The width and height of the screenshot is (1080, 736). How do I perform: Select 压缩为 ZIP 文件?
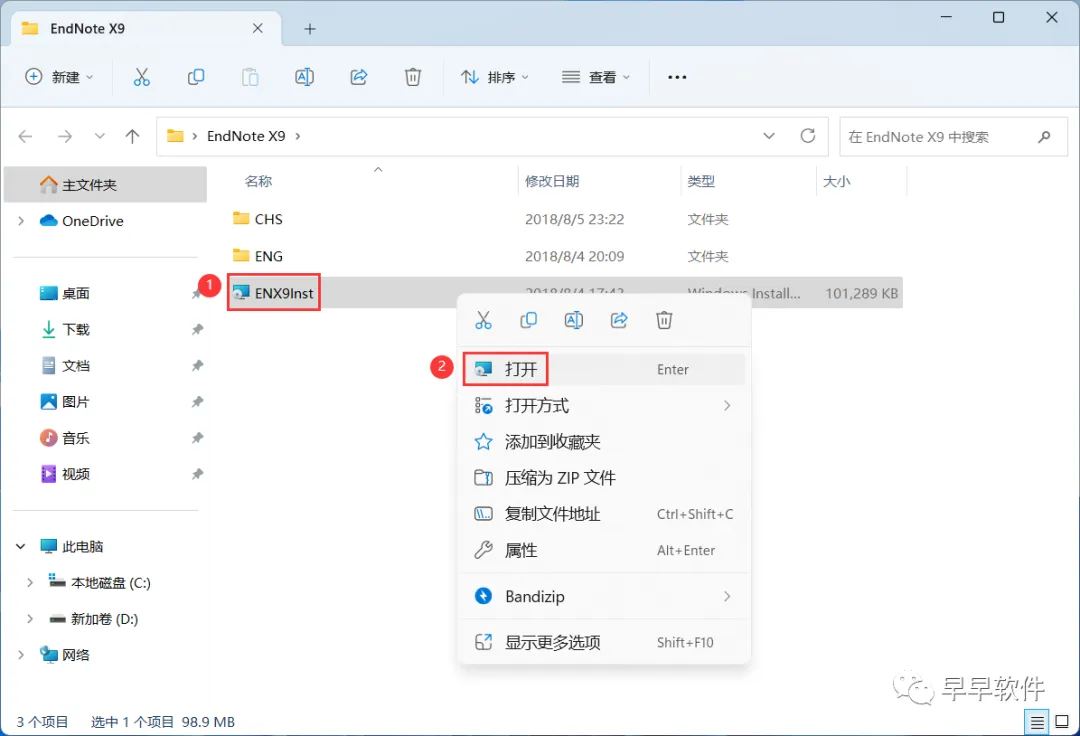pos(604,478)
